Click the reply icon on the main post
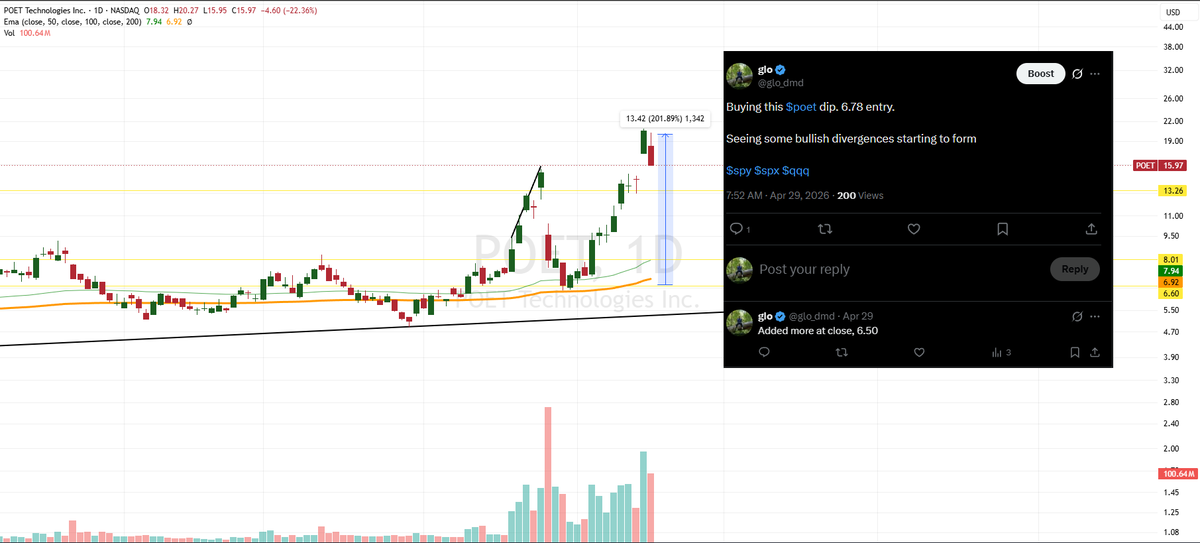 736,229
